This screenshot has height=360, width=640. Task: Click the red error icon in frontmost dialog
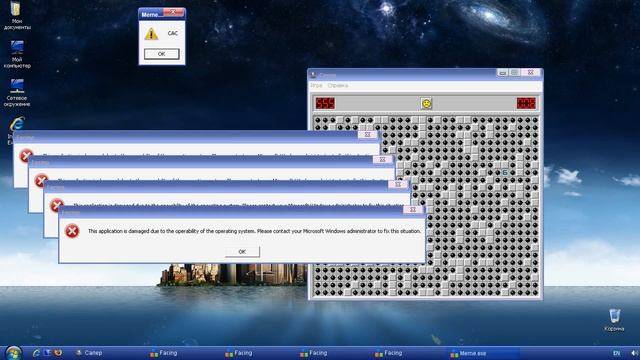[72, 231]
